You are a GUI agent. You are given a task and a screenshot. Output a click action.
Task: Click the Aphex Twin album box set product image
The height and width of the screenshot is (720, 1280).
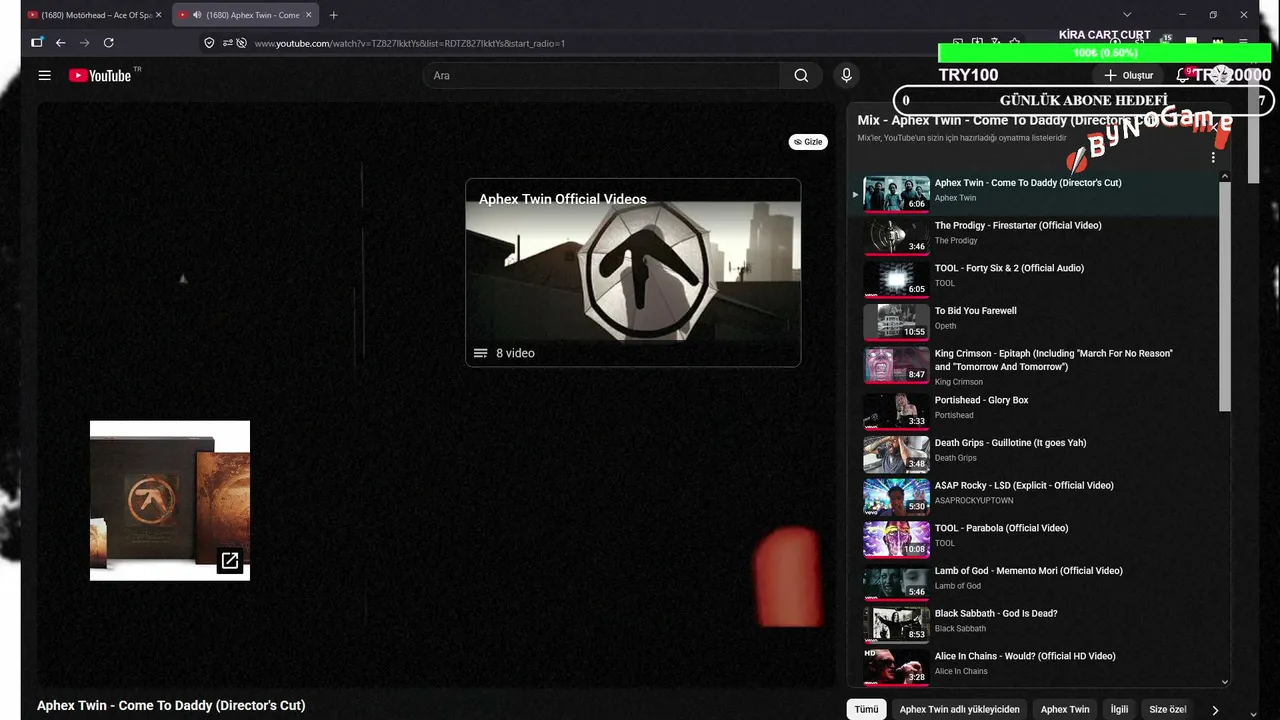170,500
